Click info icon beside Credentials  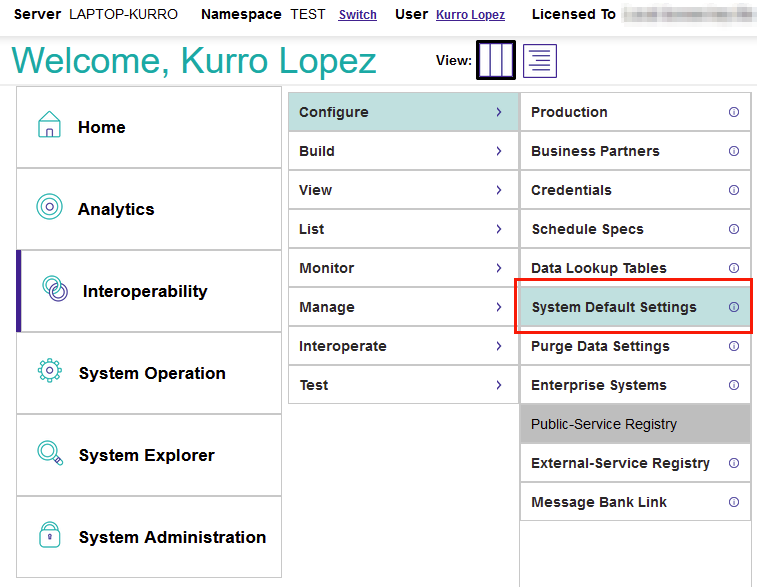tap(734, 190)
